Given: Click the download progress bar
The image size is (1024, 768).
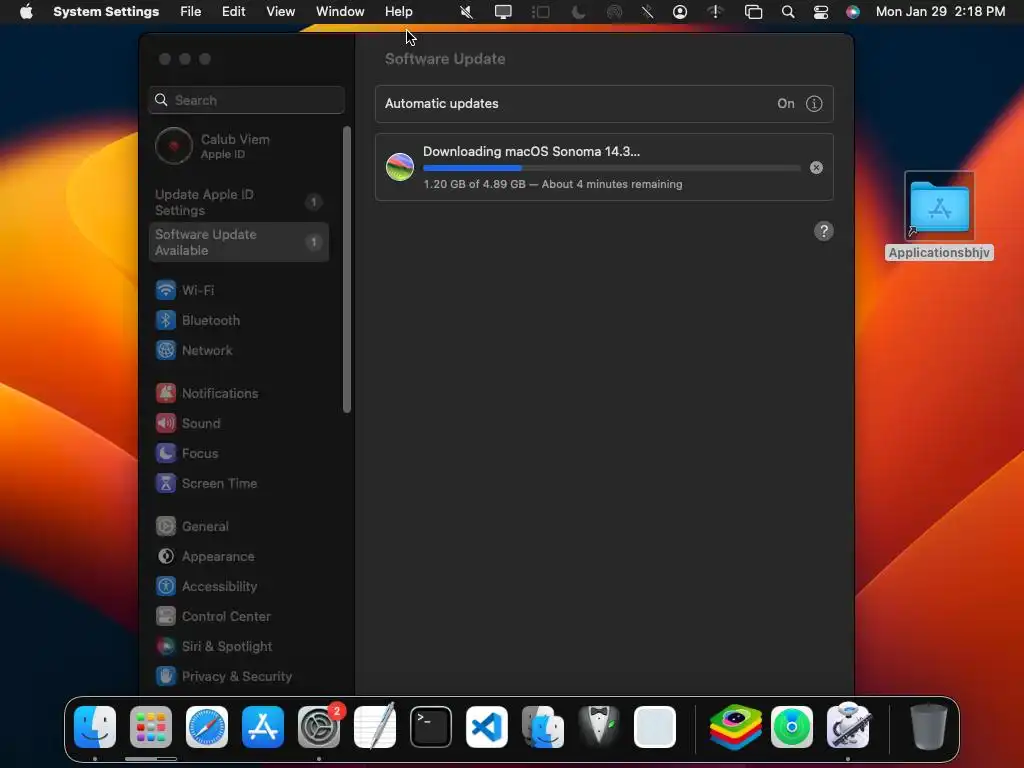Looking at the screenshot, I should click(611, 168).
